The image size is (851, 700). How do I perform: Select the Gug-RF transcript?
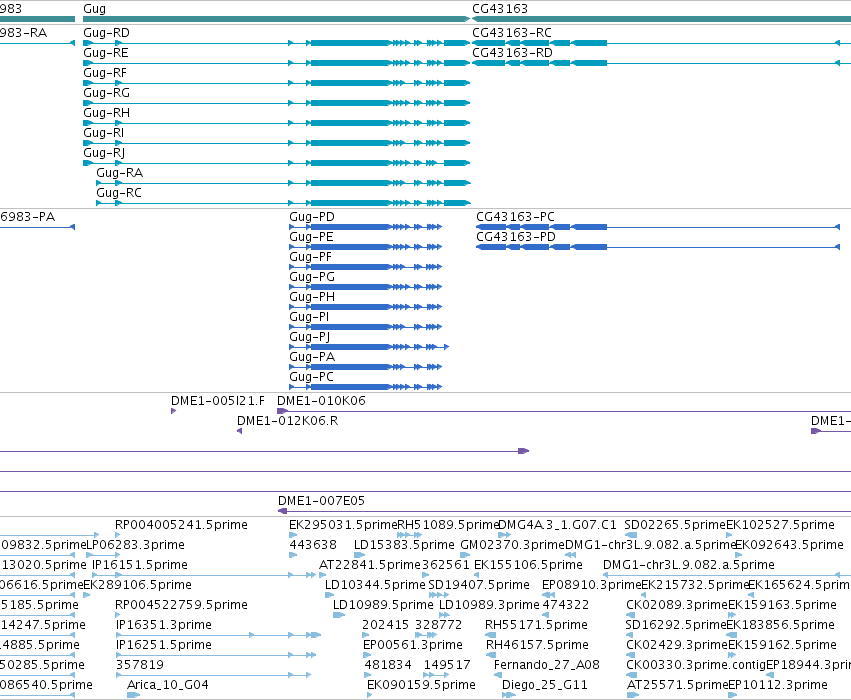click(276, 83)
